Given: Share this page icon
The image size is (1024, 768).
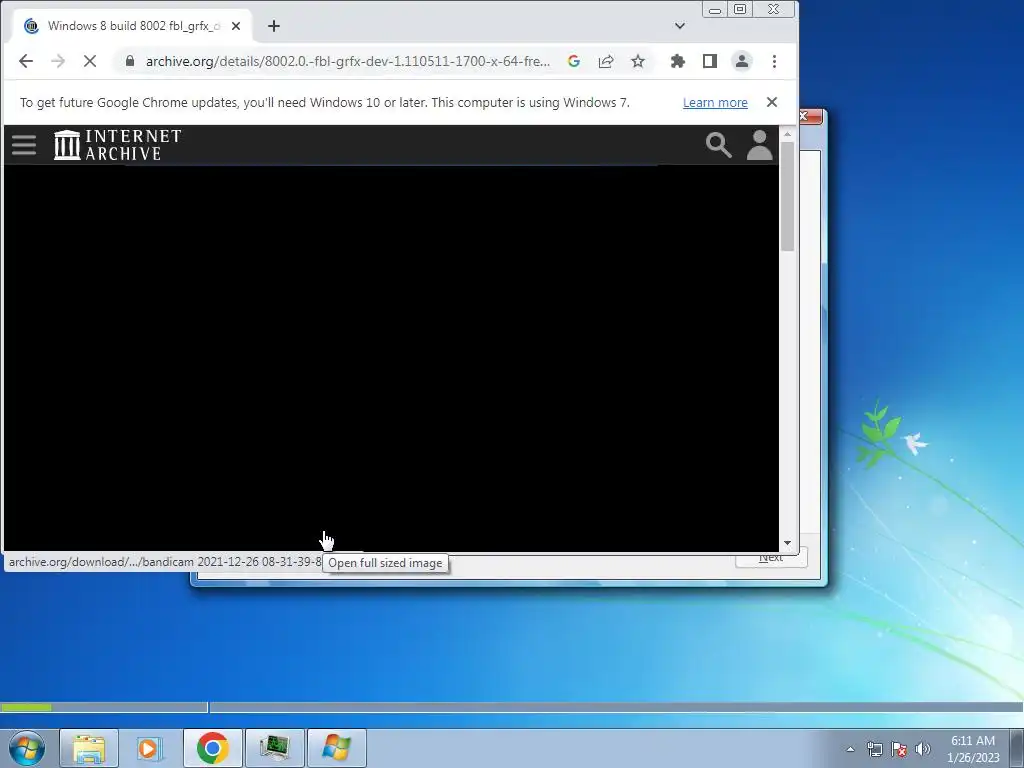Looking at the screenshot, I should click(606, 61).
